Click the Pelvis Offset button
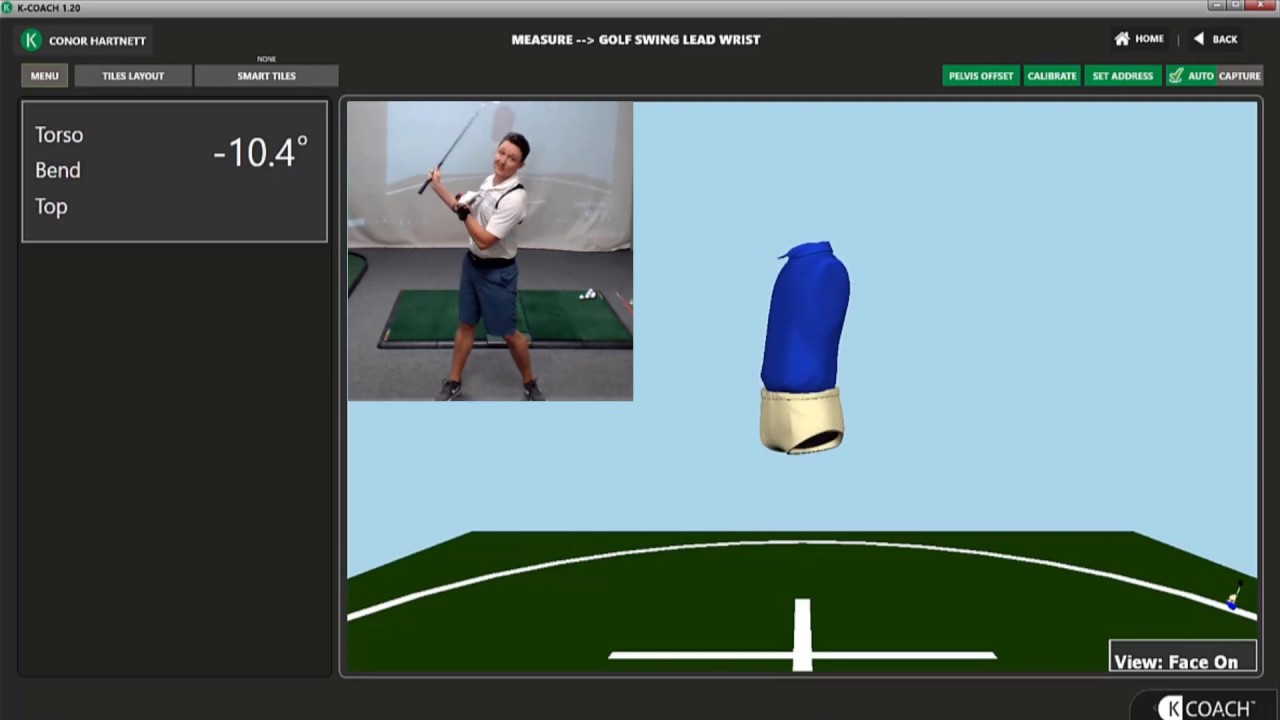Screen dimensions: 1280x720 pyautogui.click(x=981, y=76)
